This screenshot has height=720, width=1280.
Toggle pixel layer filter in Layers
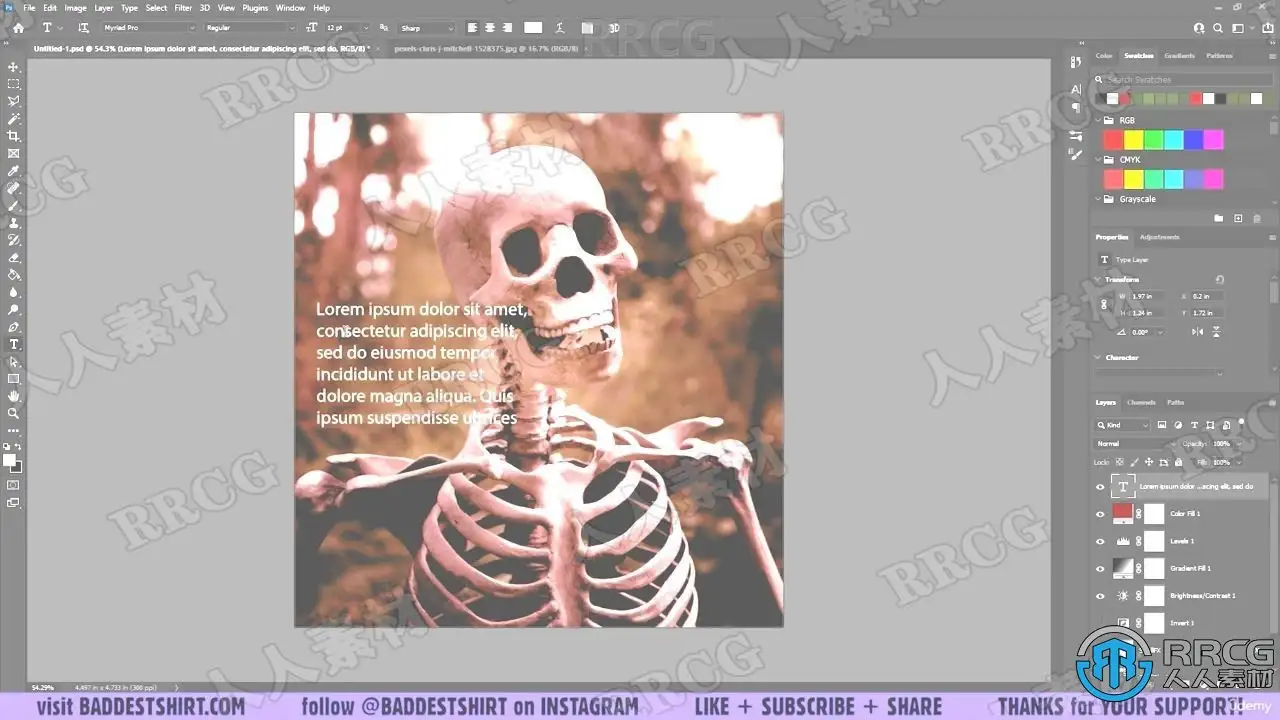[1162, 425]
